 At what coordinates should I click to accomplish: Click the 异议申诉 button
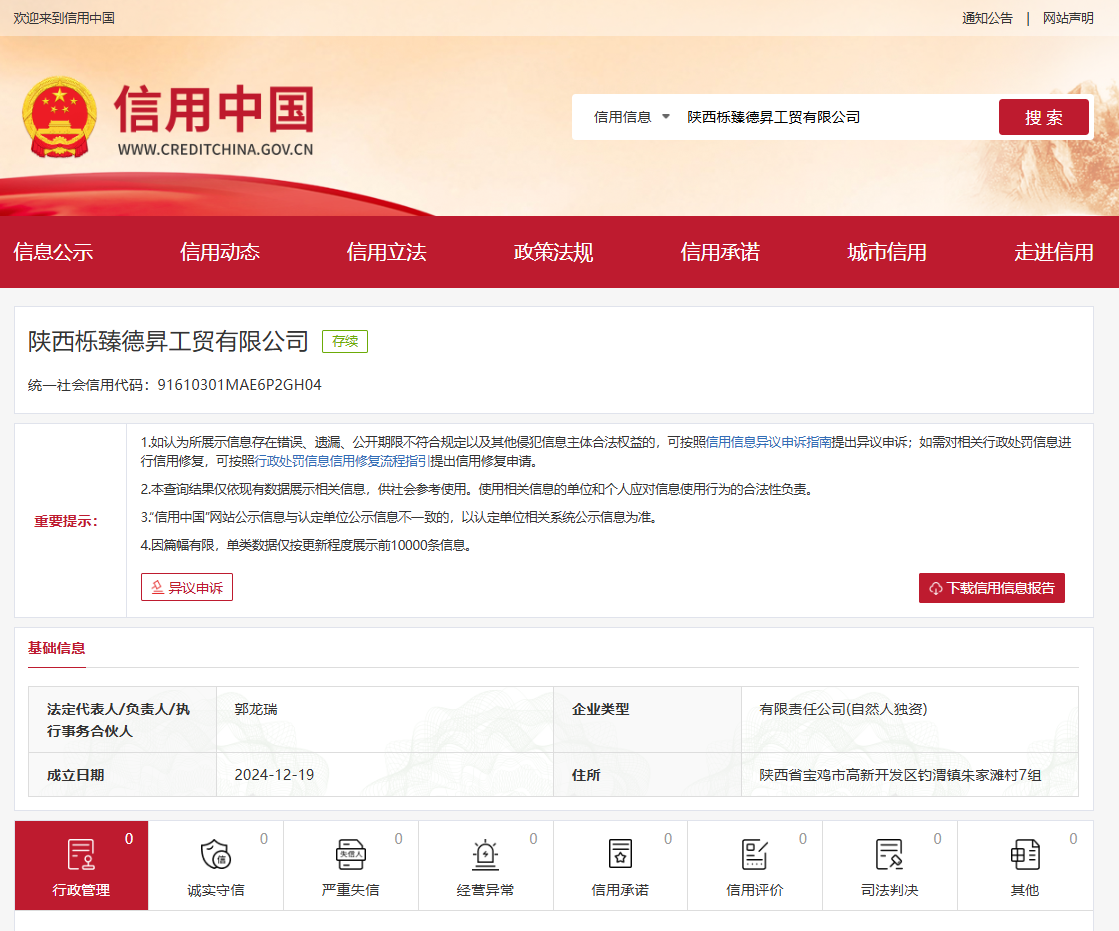tap(187, 588)
